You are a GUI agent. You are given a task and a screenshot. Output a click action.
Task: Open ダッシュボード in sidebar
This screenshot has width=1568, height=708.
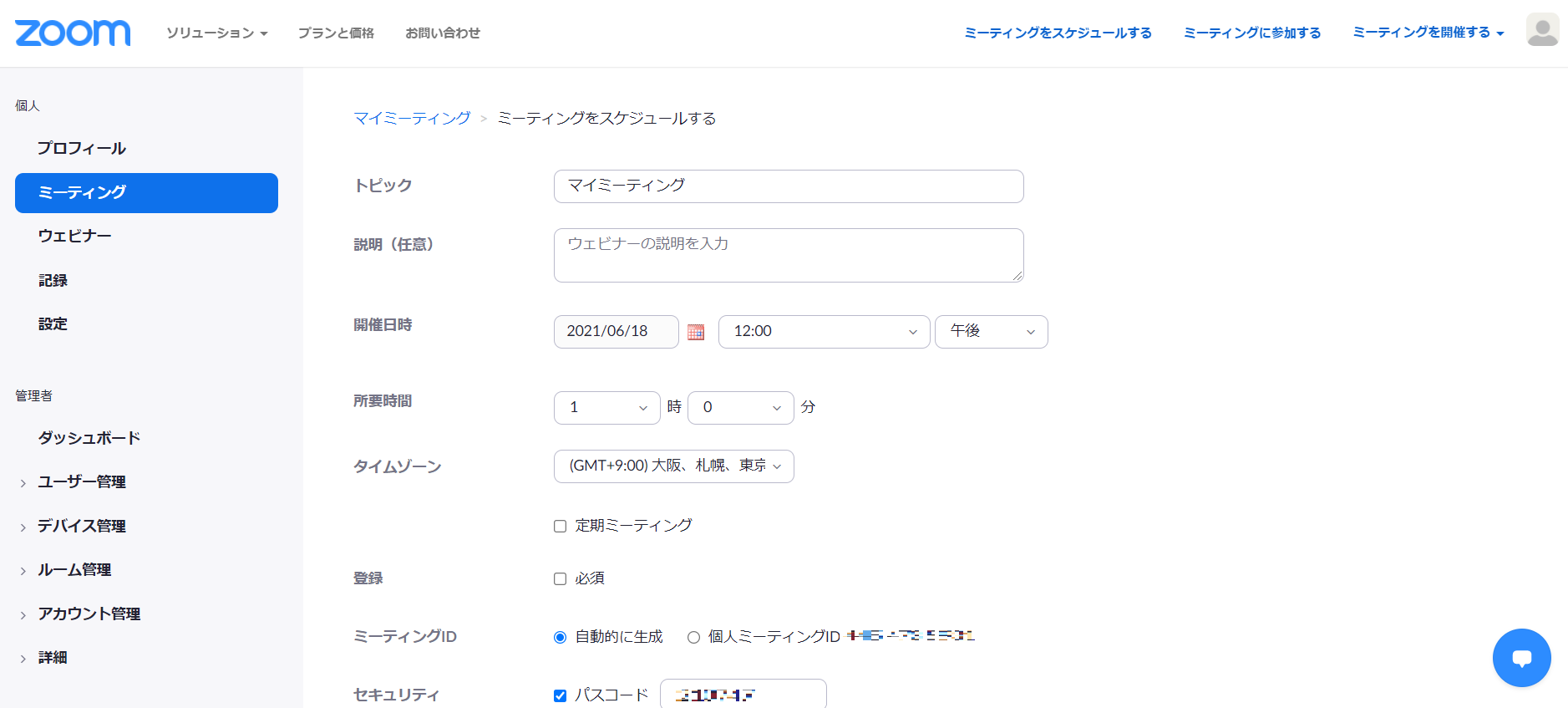click(89, 438)
